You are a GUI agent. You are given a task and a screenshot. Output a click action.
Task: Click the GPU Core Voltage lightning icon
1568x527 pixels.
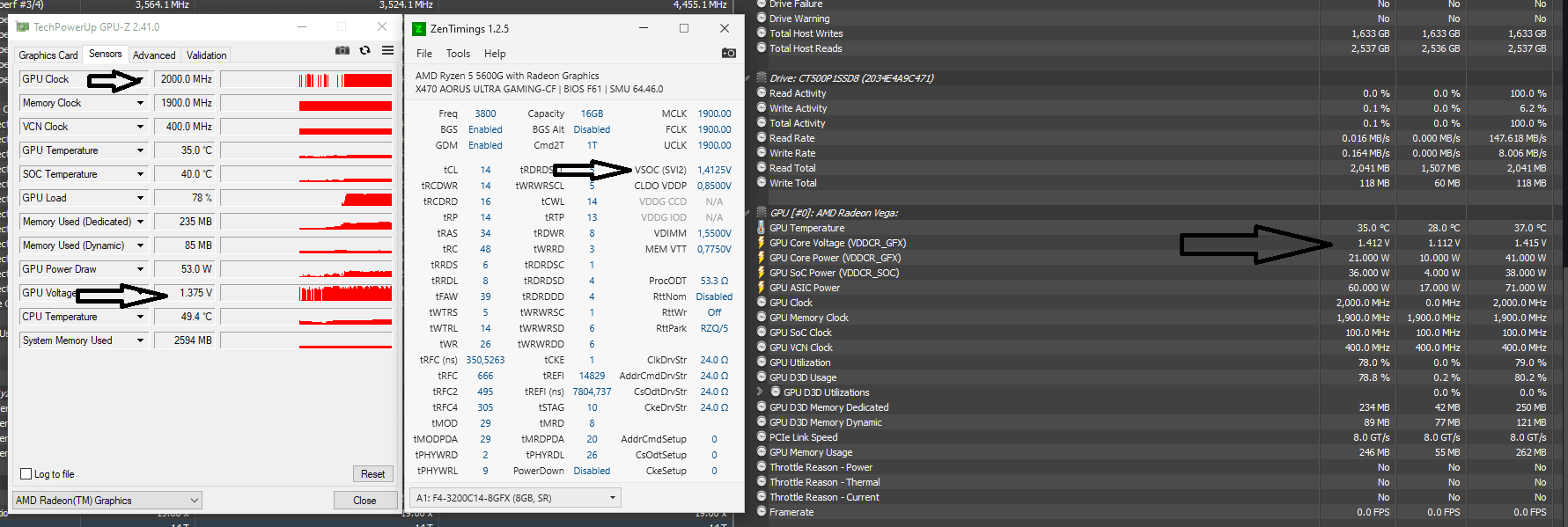coord(762,243)
